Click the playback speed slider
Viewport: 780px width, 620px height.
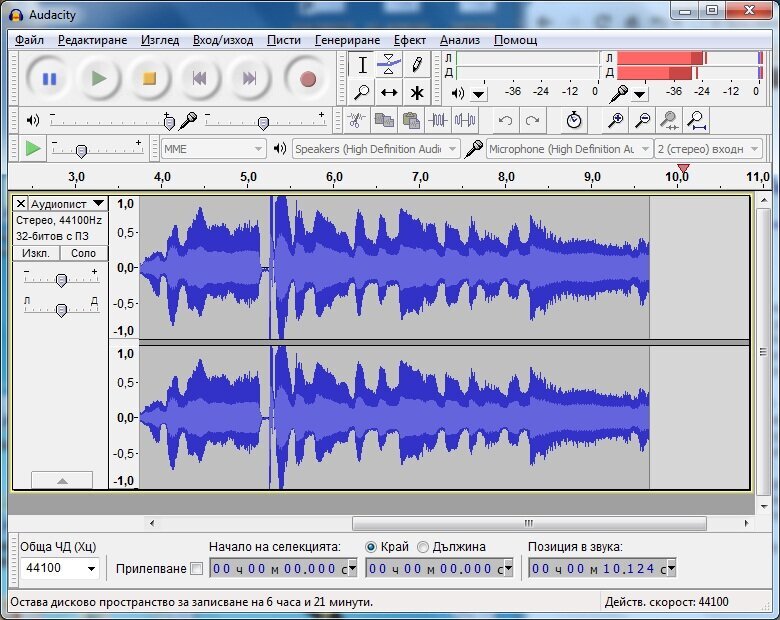pos(96,149)
